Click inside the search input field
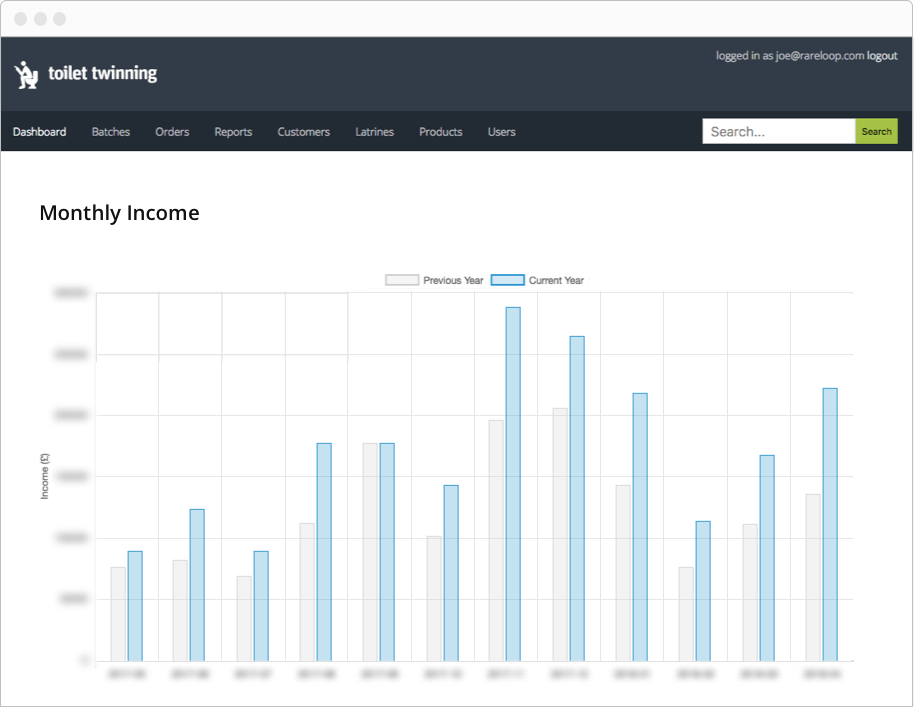 coord(778,131)
